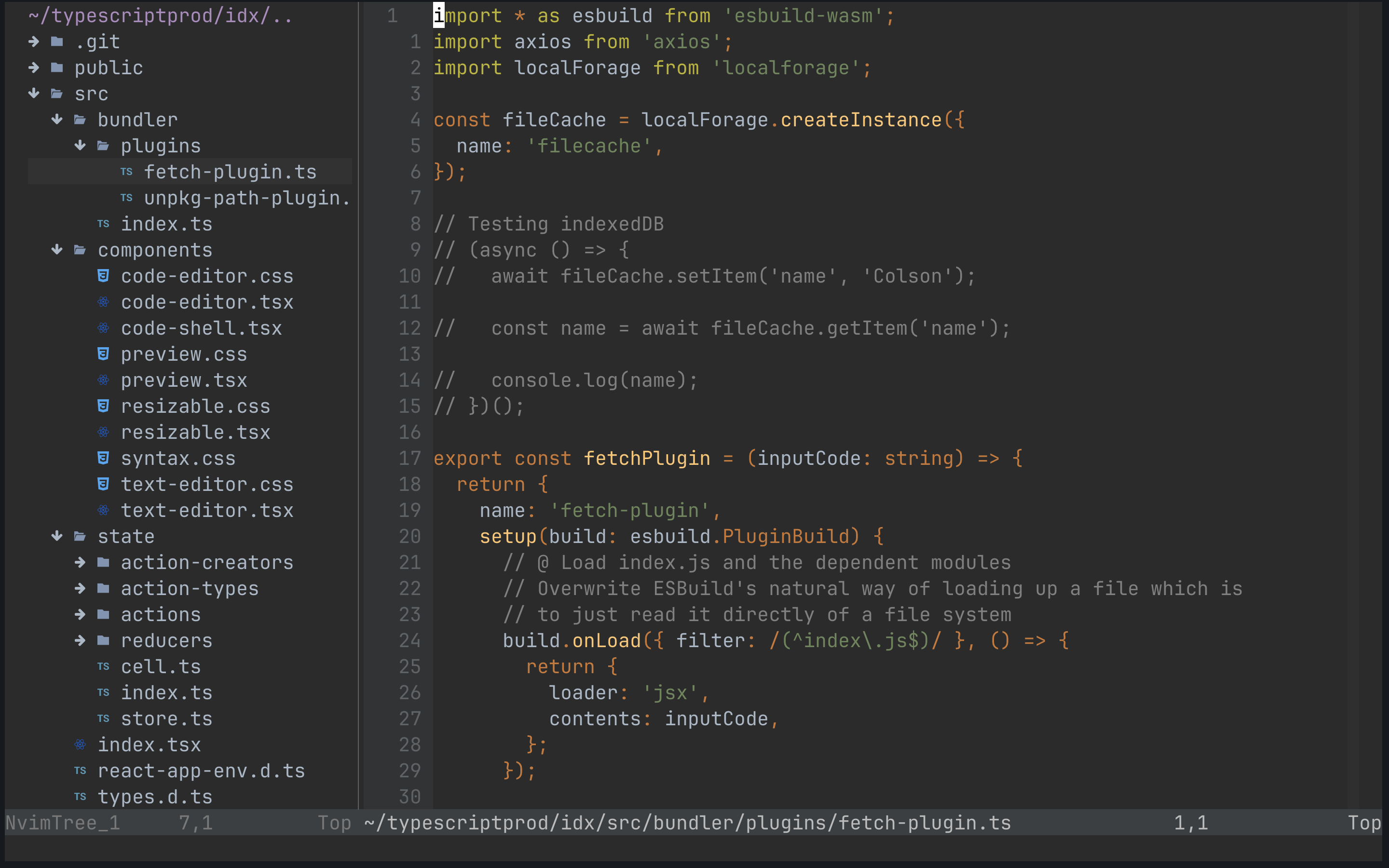Image resolution: width=1389 pixels, height=868 pixels.
Task: Open react-app-env.d.ts file
Action: click(201, 771)
